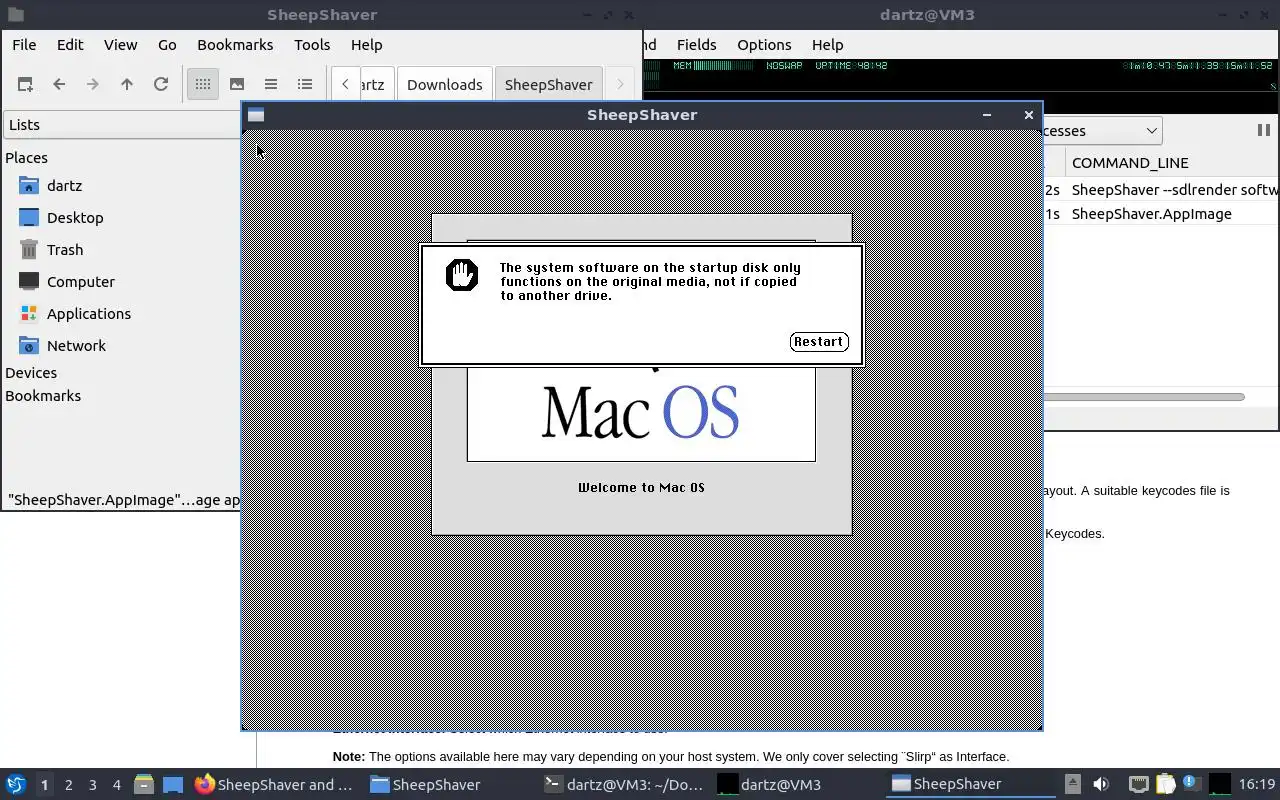
Task: Open the Tools menu in the file manager
Action: point(312,45)
